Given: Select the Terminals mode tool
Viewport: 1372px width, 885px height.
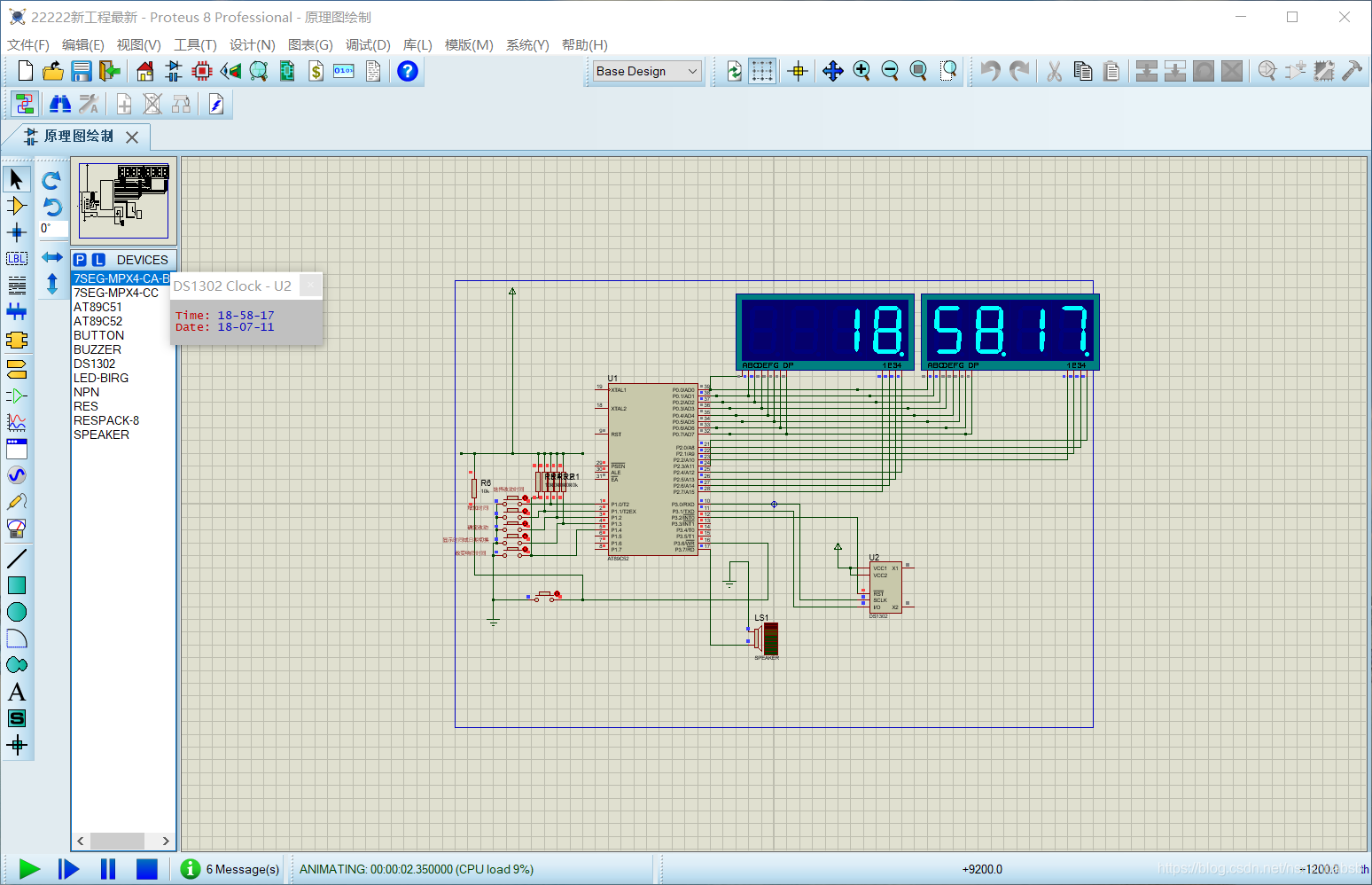Looking at the screenshot, I should 16,368.
